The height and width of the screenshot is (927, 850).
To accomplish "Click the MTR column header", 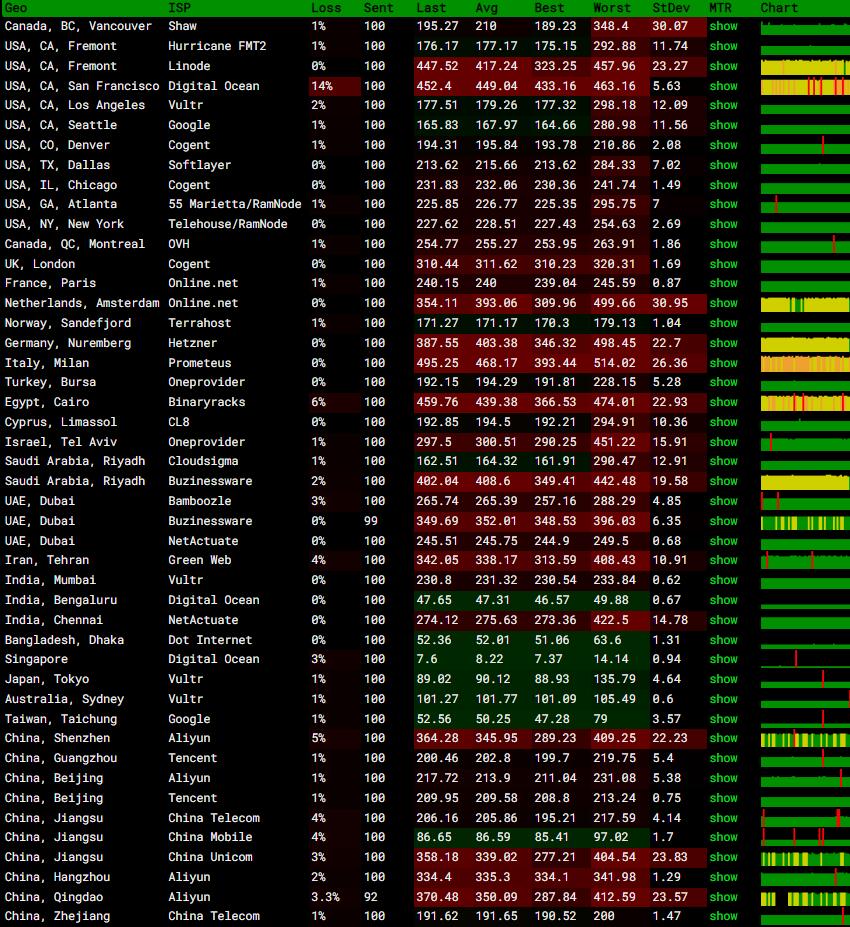I will [720, 8].
